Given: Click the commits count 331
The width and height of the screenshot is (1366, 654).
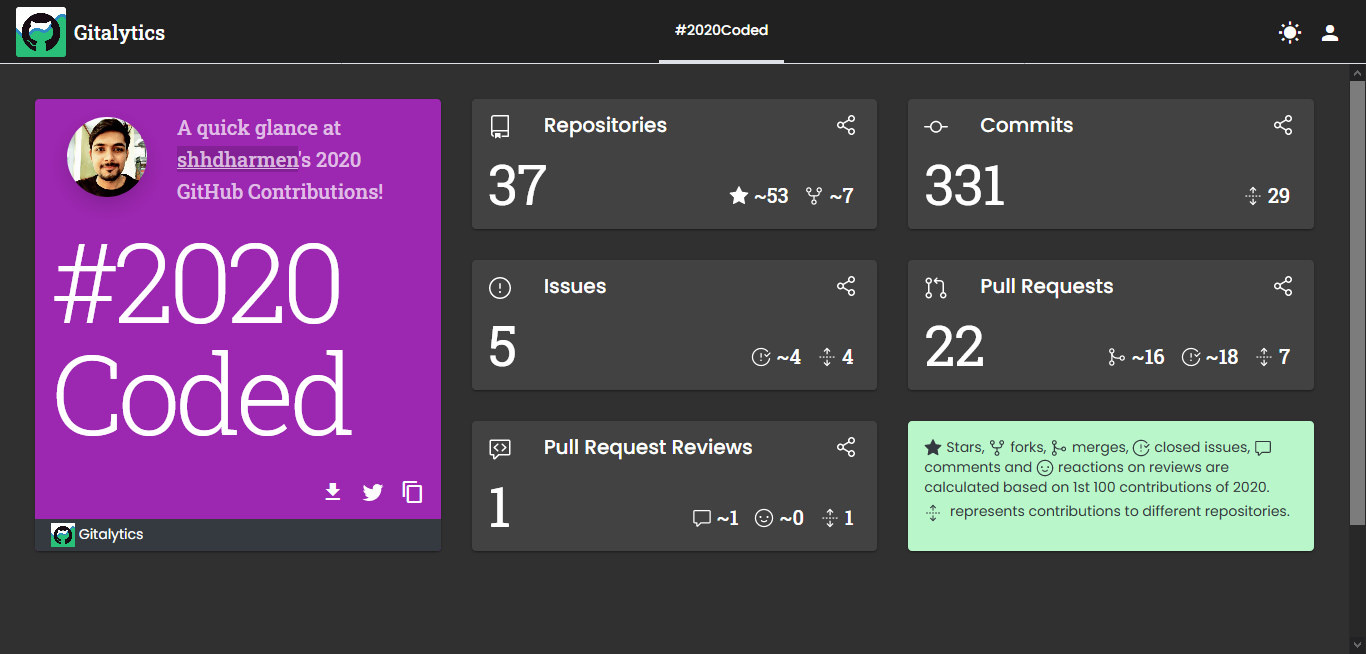Looking at the screenshot, I should point(965,186).
